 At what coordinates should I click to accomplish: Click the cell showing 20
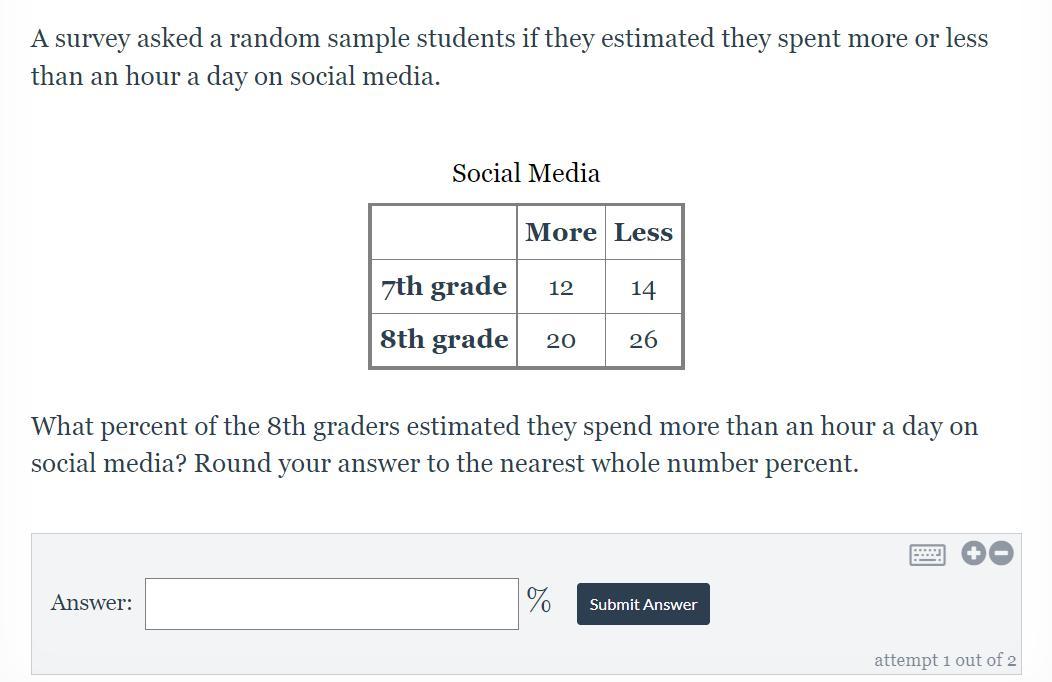[x=560, y=340]
